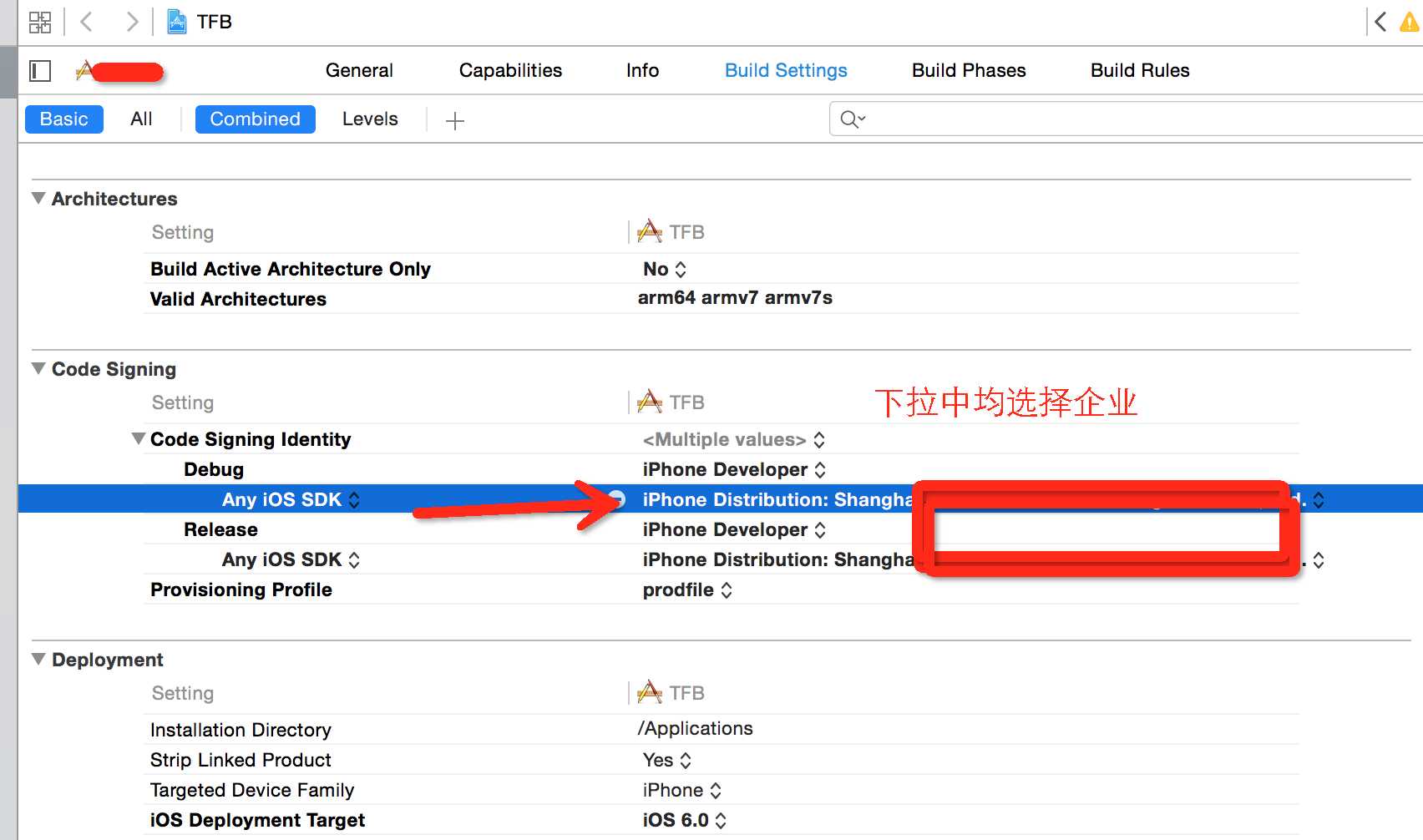Collapse the Code Signing Identity row
The height and width of the screenshot is (840, 1423).
pyautogui.click(x=139, y=439)
